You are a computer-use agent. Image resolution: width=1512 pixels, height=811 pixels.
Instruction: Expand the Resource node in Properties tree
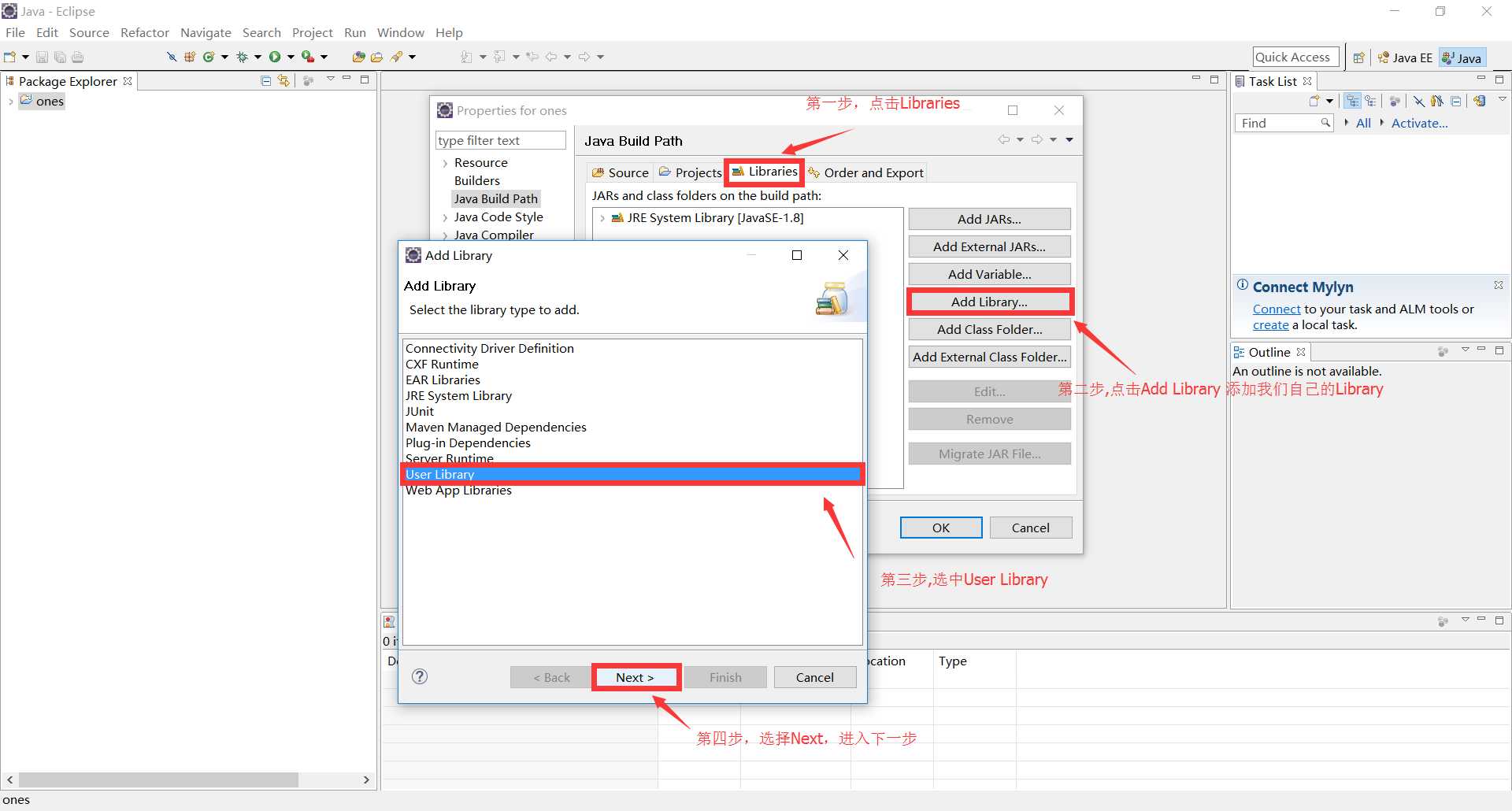(445, 163)
